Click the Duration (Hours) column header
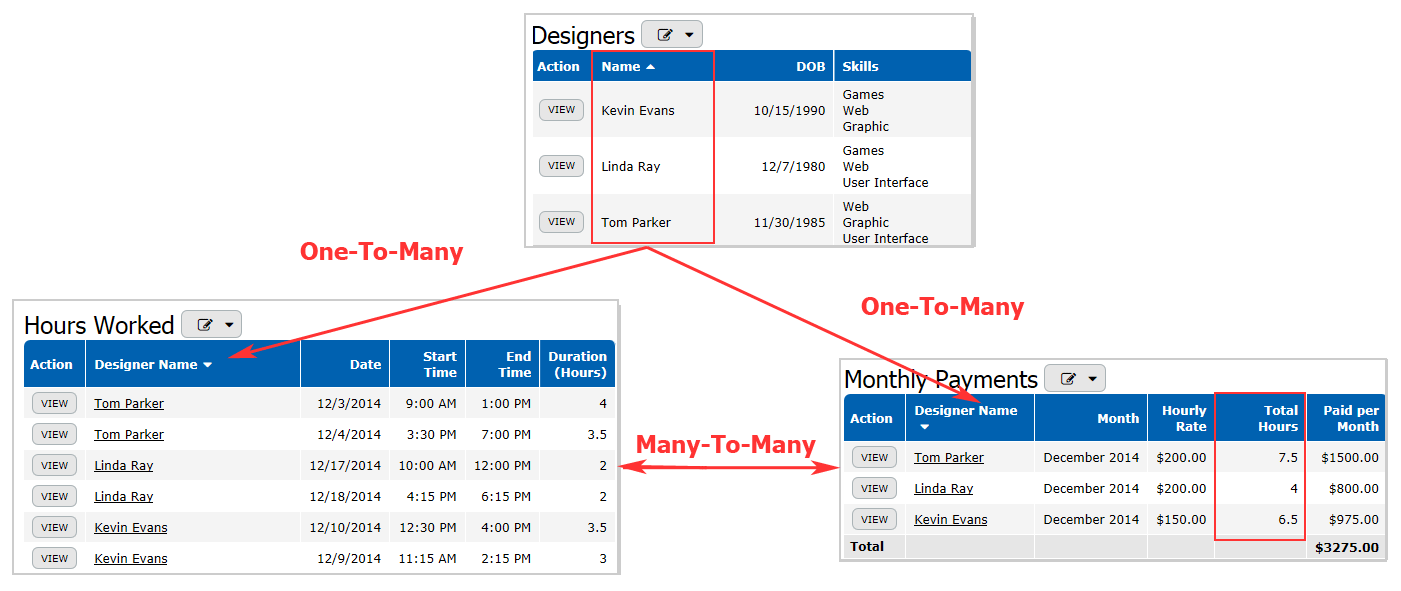The height and width of the screenshot is (591, 1401). (577, 364)
